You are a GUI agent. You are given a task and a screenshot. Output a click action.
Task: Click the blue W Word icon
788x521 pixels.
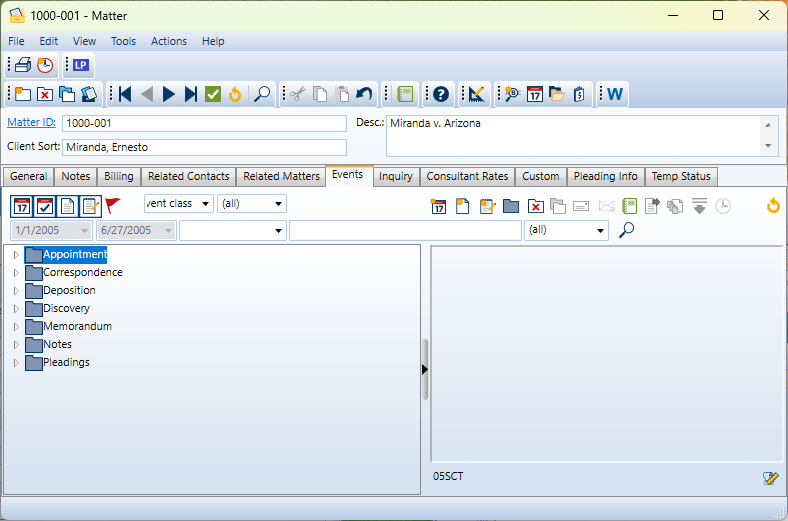[614, 94]
